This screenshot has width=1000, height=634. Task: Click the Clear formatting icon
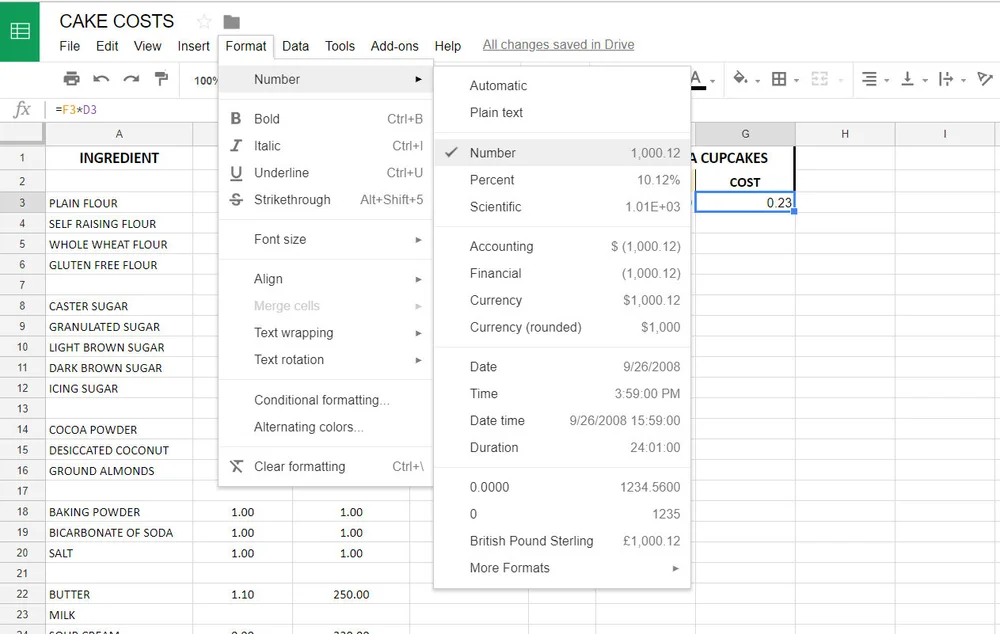(x=237, y=466)
